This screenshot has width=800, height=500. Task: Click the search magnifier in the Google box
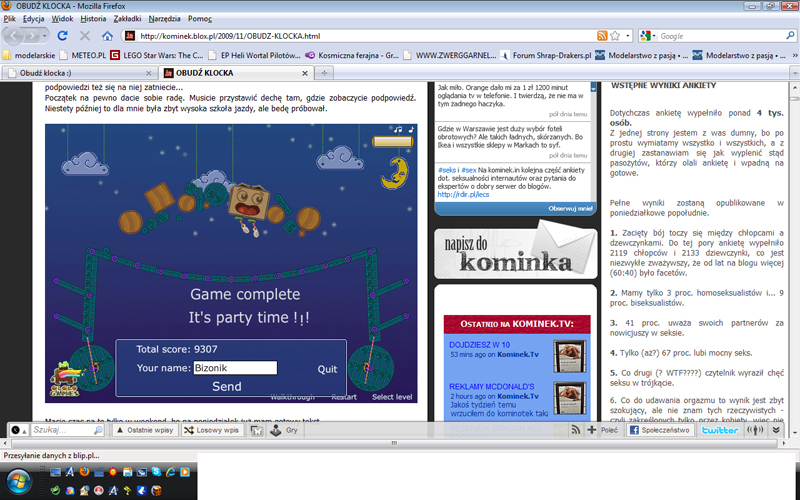click(790, 36)
